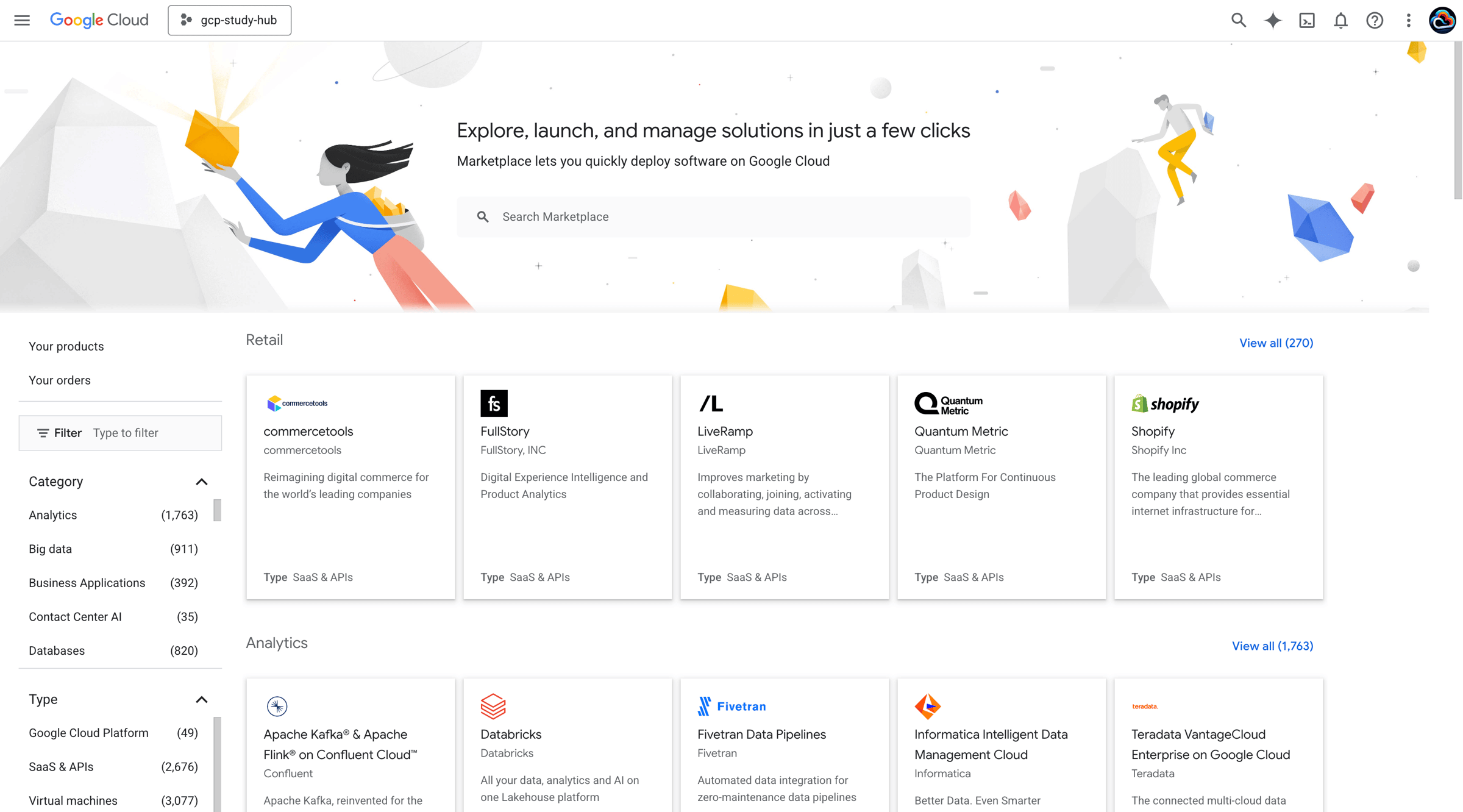Filter by Virtual machines type
The width and height of the screenshot is (1463, 812).
pyautogui.click(x=113, y=801)
